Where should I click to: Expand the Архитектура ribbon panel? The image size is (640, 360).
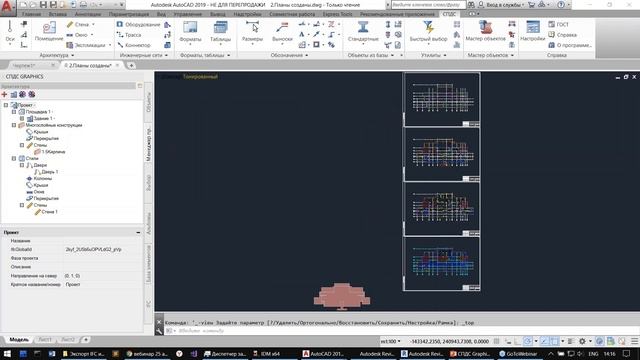pyautogui.click(x=57, y=55)
